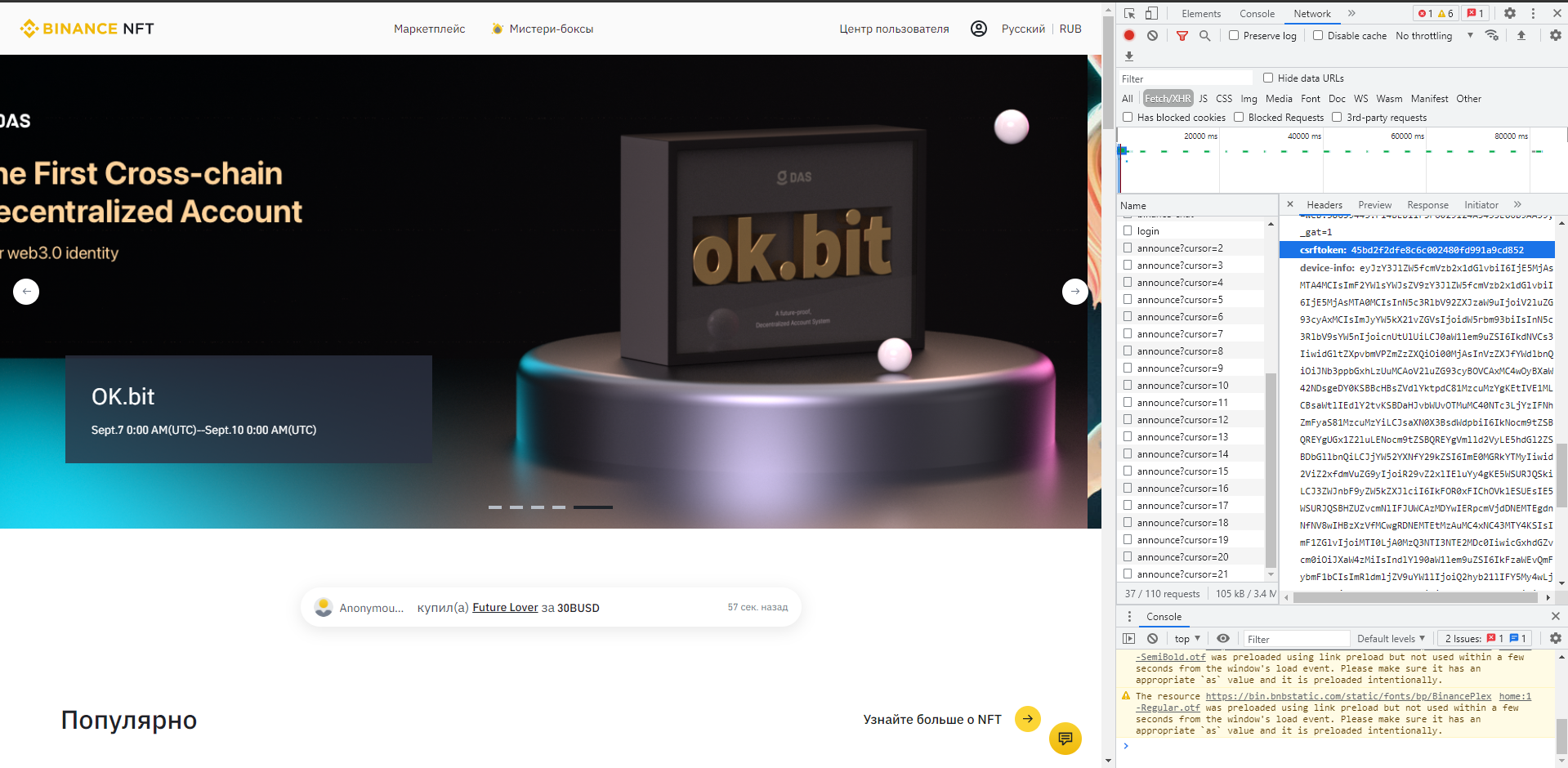Clear the console output
Image resolution: width=1568 pixels, height=768 pixels.
(x=1152, y=638)
